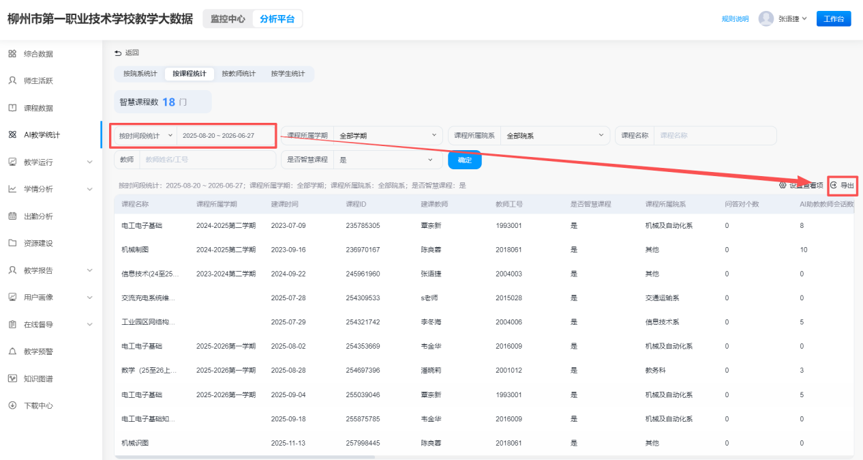Click the 机械识图 course name
This screenshot has height=460, width=863.
tap(135, 443)
